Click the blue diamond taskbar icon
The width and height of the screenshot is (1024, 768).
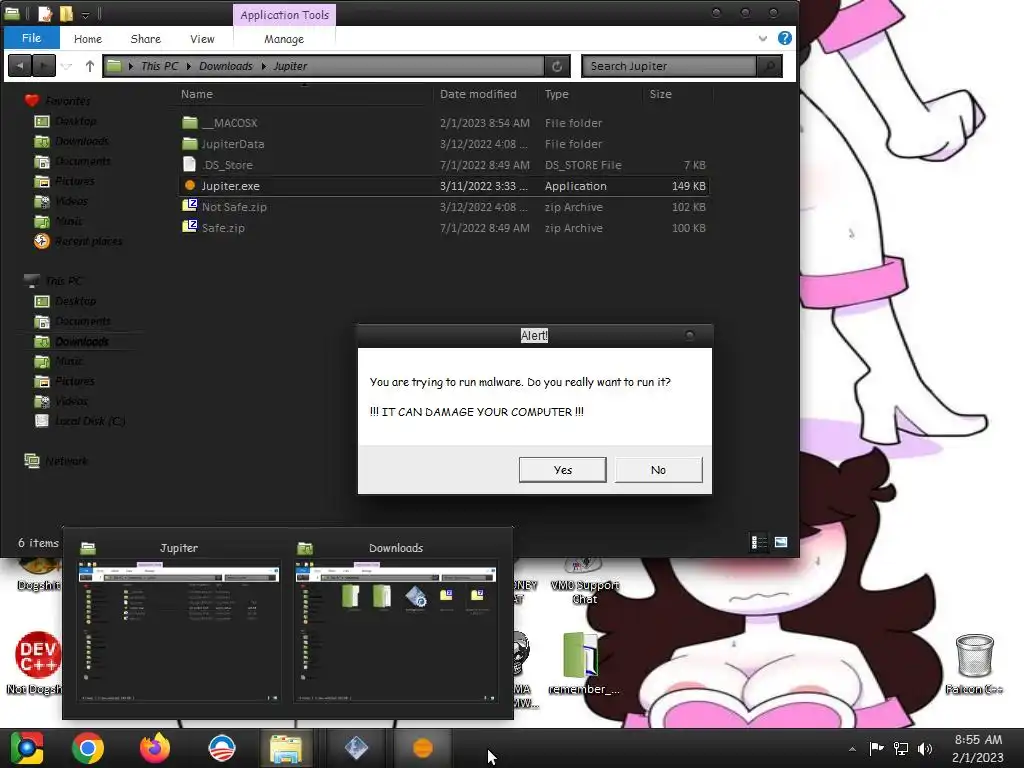pos(357,748)
